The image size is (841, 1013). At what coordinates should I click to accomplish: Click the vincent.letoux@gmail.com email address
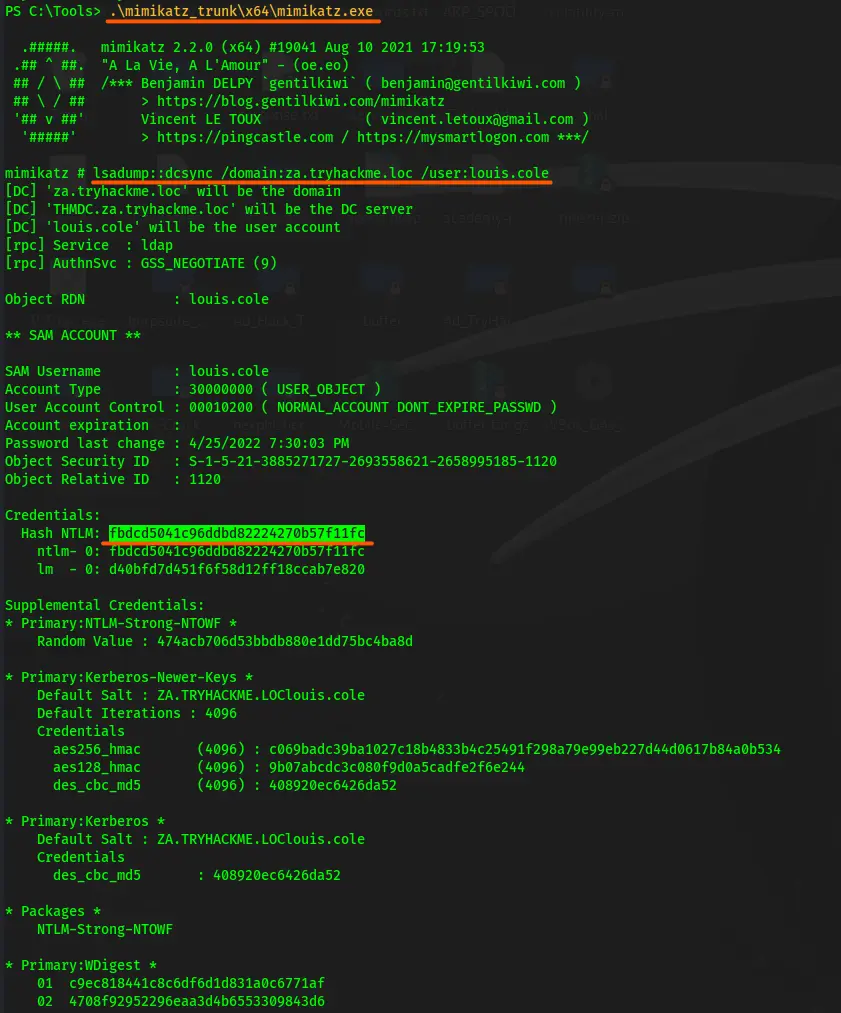pos(477,120)
